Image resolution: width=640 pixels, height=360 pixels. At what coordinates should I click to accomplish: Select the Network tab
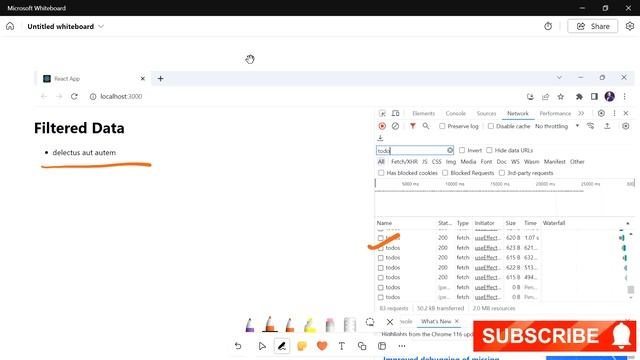[x=518, y=113]
